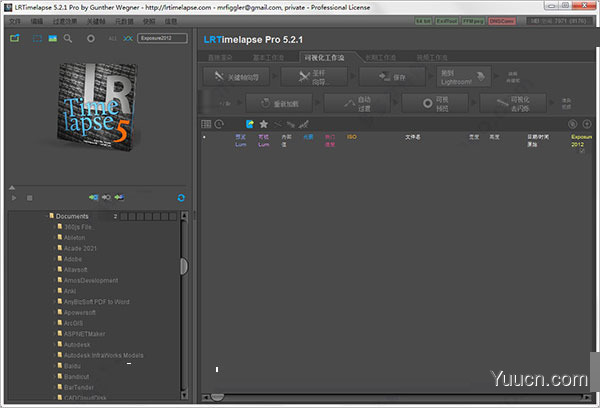Click the ExifTool status badge
The height and width of the screenshot is (408, 600).
447,21
